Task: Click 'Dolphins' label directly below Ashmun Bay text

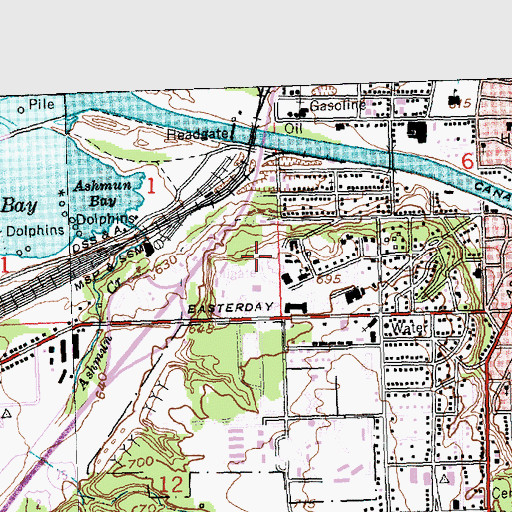Action: (105, 219)
